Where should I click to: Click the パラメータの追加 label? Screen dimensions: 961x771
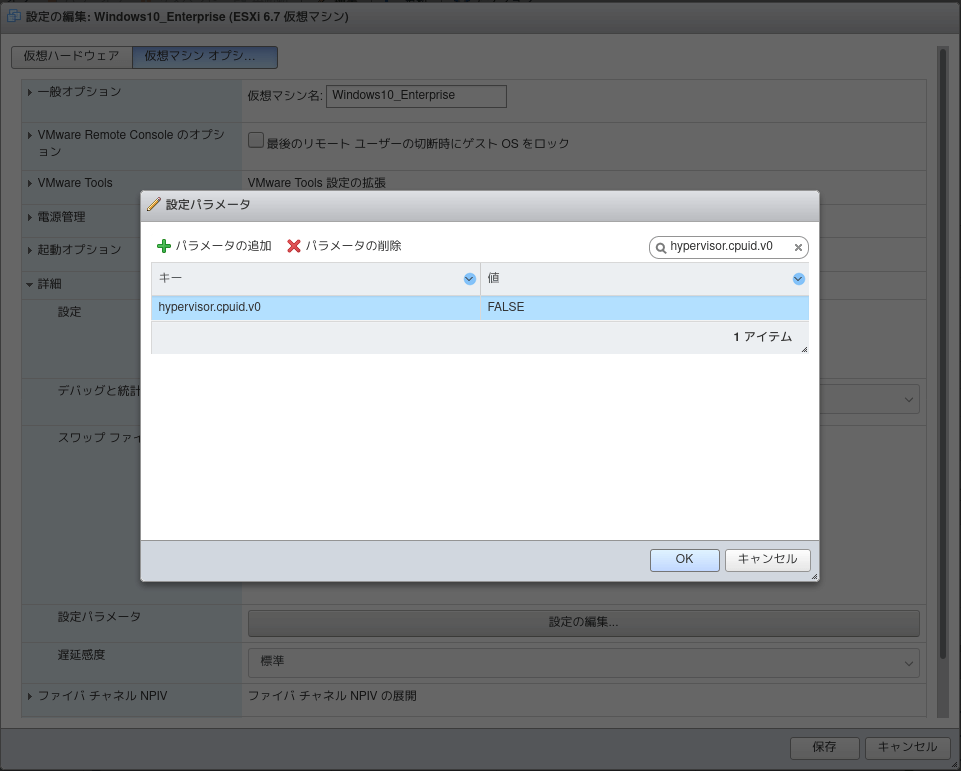pyautogui.click(x=224, y=246)
